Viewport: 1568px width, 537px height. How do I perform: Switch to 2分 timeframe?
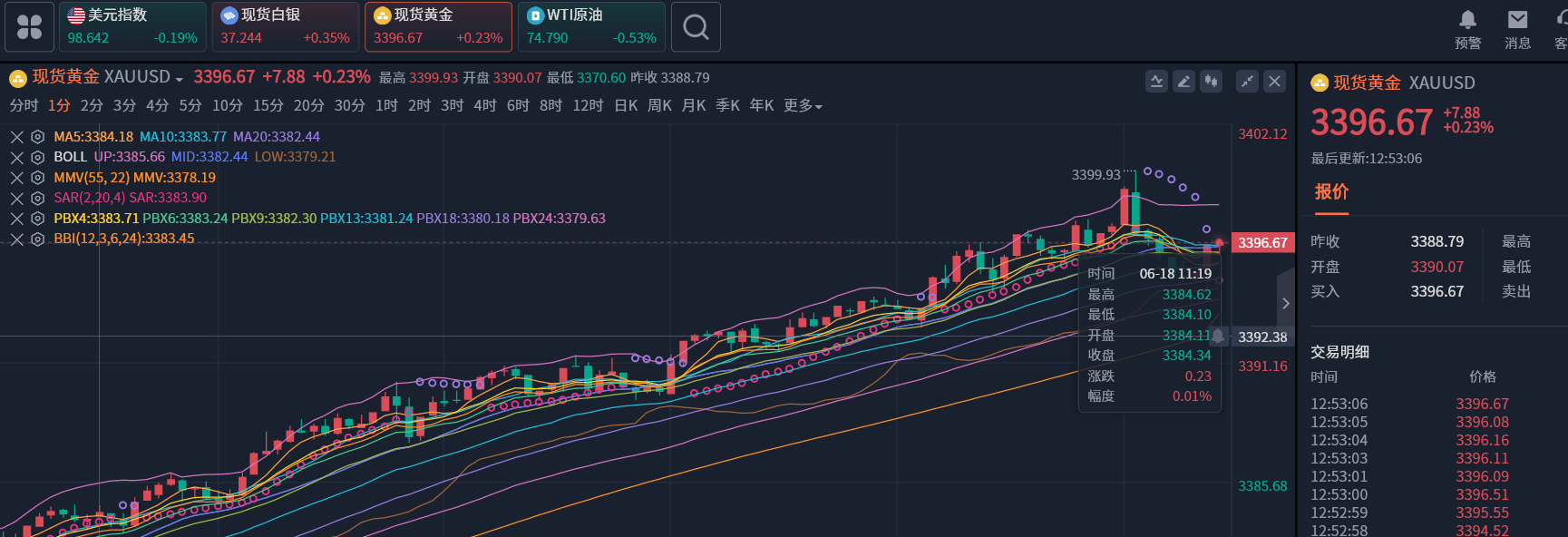[x=92, y=106]
